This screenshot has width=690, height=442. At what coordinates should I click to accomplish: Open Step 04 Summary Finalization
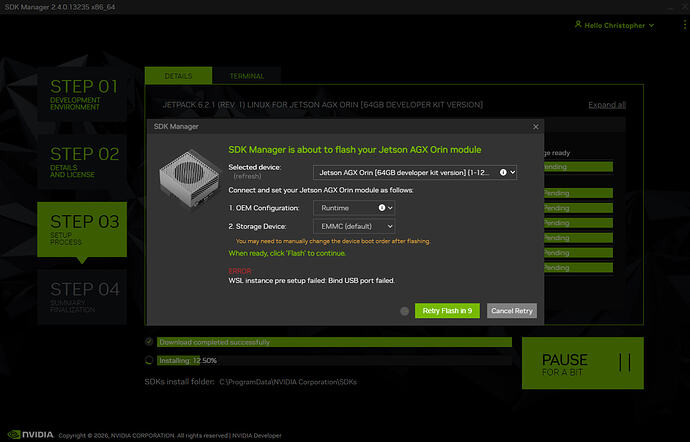point(82,297)
